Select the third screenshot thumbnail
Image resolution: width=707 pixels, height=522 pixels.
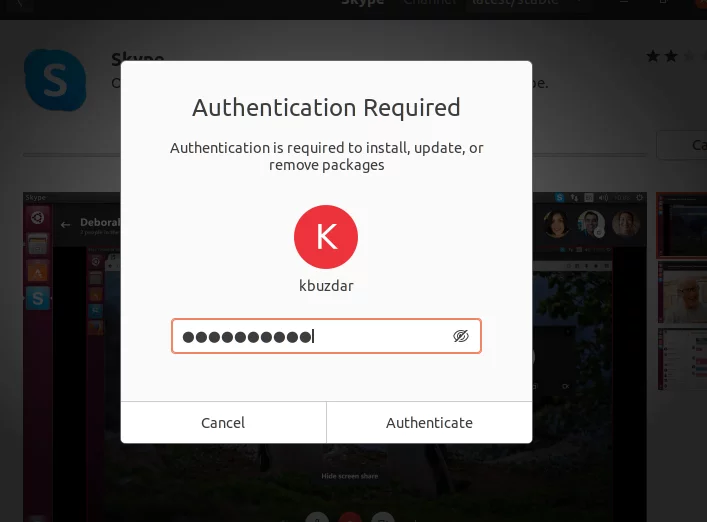click(x=682, y=359)
